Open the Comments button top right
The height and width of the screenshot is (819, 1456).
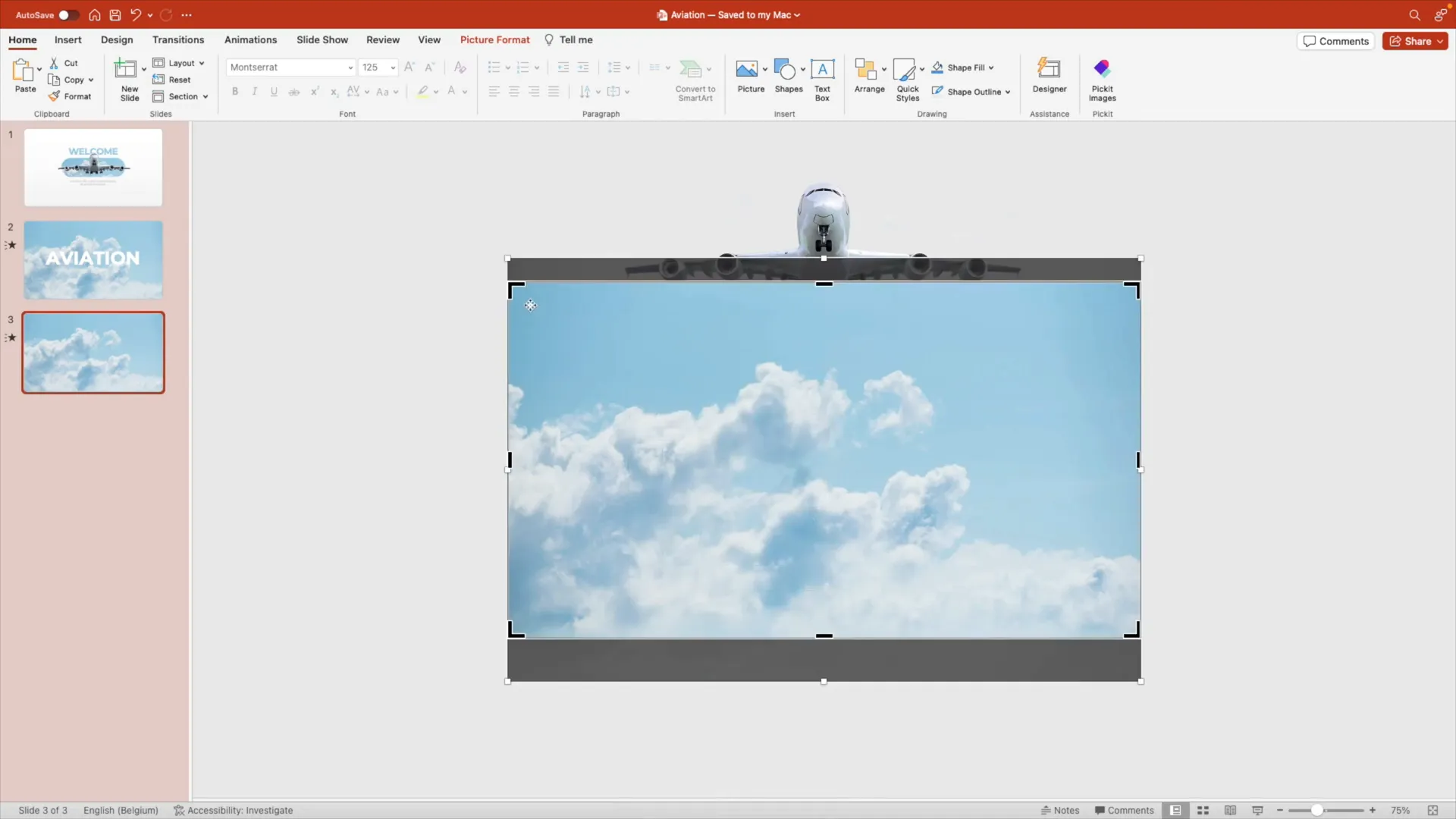pyautogui.click(x=1336, y=41)
